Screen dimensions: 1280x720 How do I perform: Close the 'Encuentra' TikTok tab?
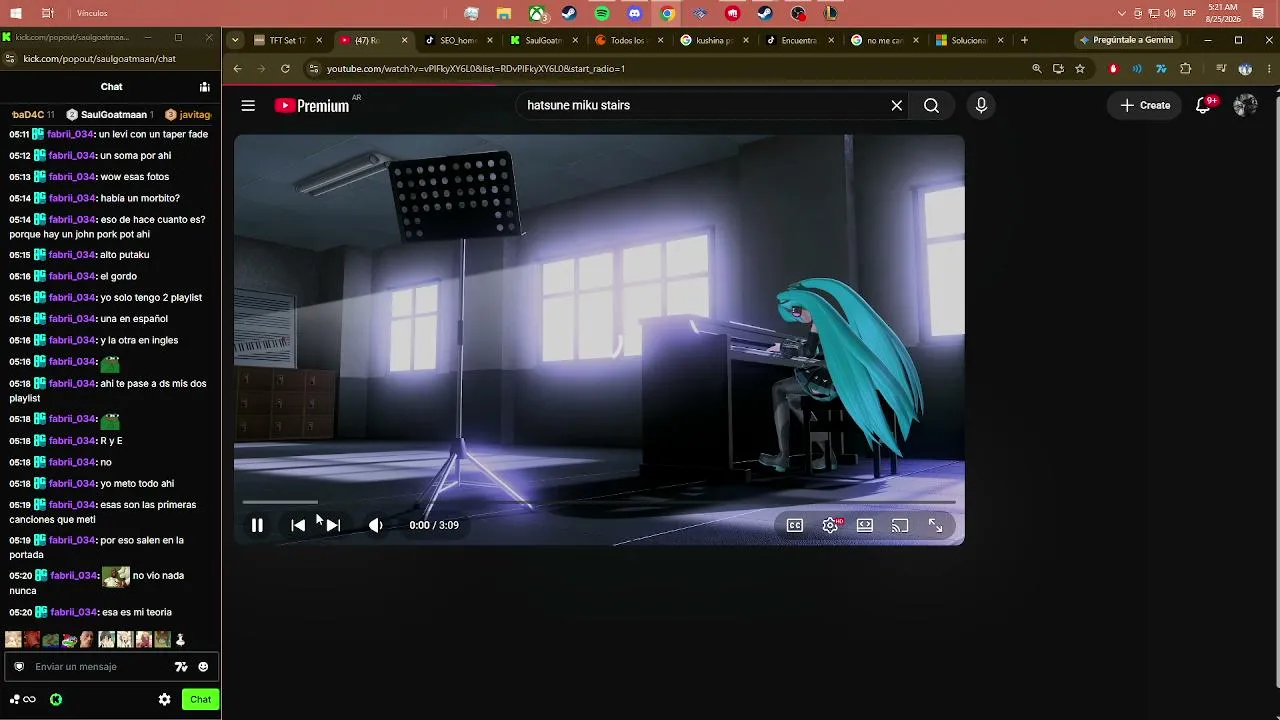pos(830,40)
